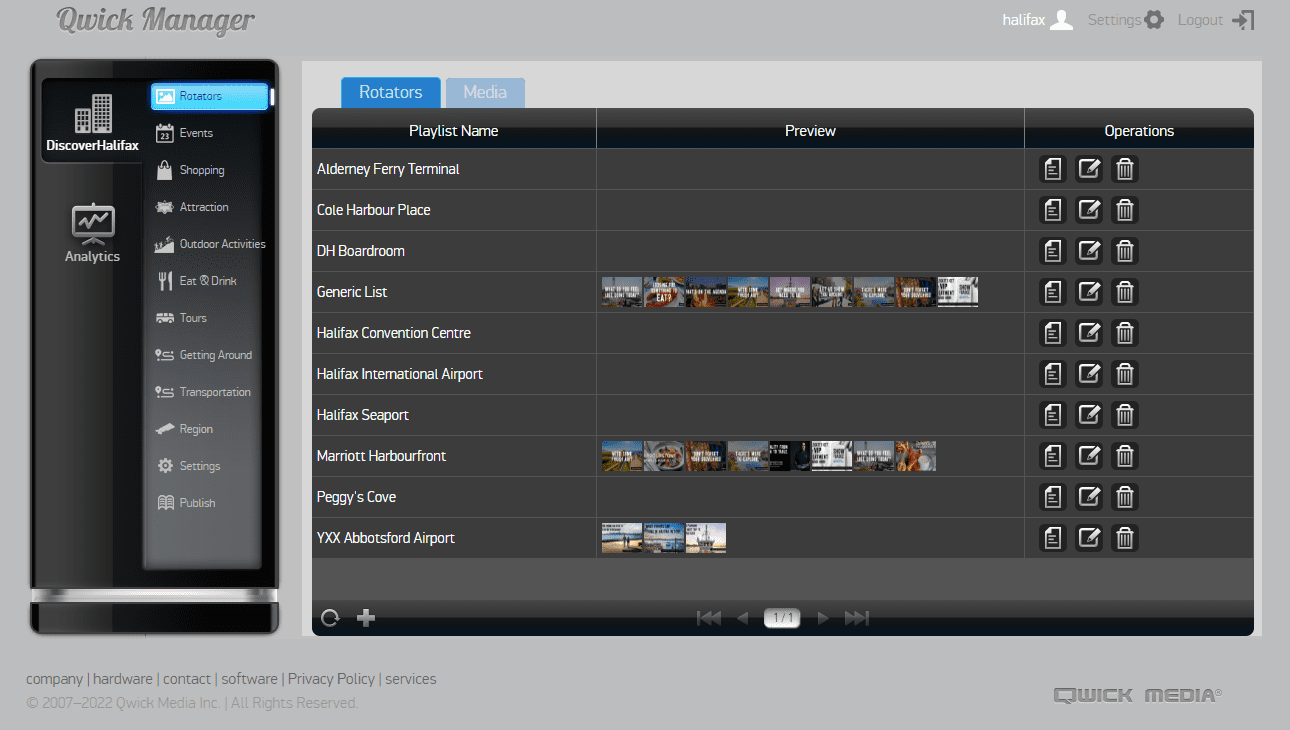Open Outdoor Activities in the sidebar
This screenshot has height=730, width=1290.
coord(210,244)
